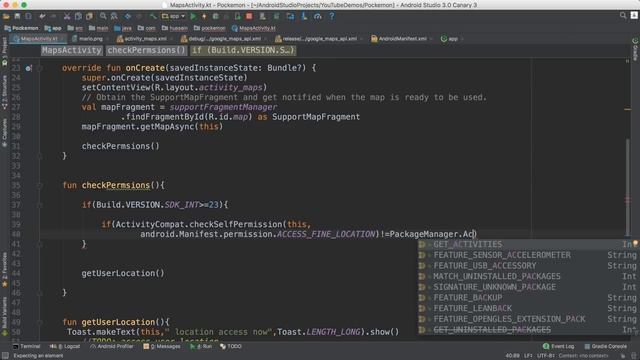Click the Paste icon in toolbar

point(89,16)
